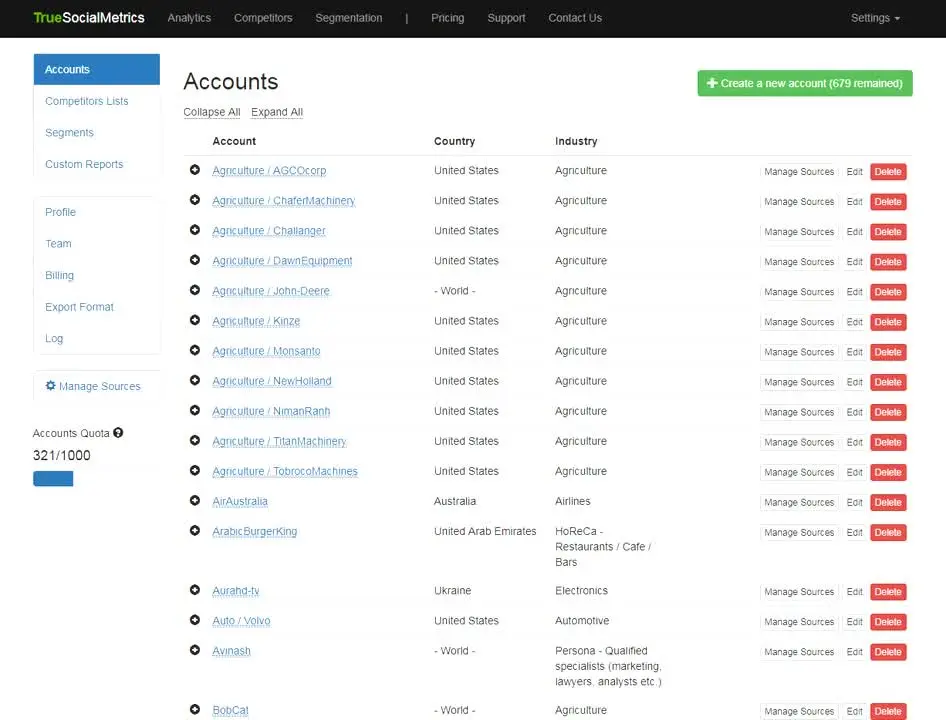Open the Settings dropdown menu
Screen dimensions: 946x720
874,18
